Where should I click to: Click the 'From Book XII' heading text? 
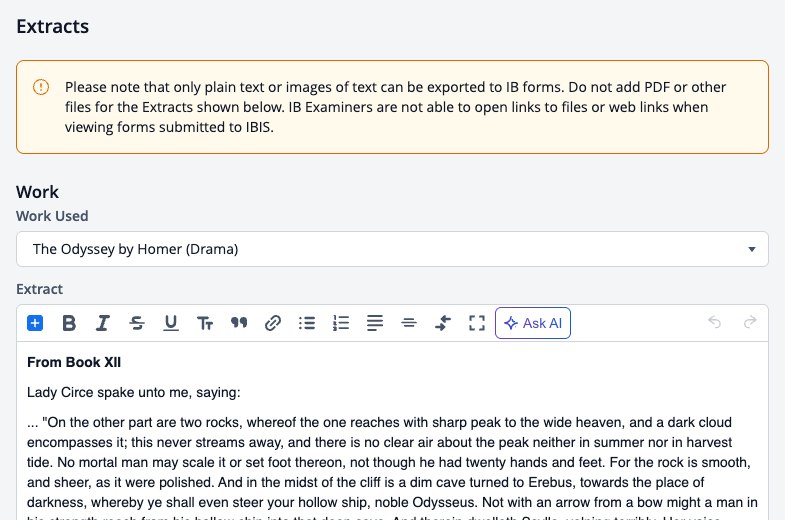click(x=74, y=362)
